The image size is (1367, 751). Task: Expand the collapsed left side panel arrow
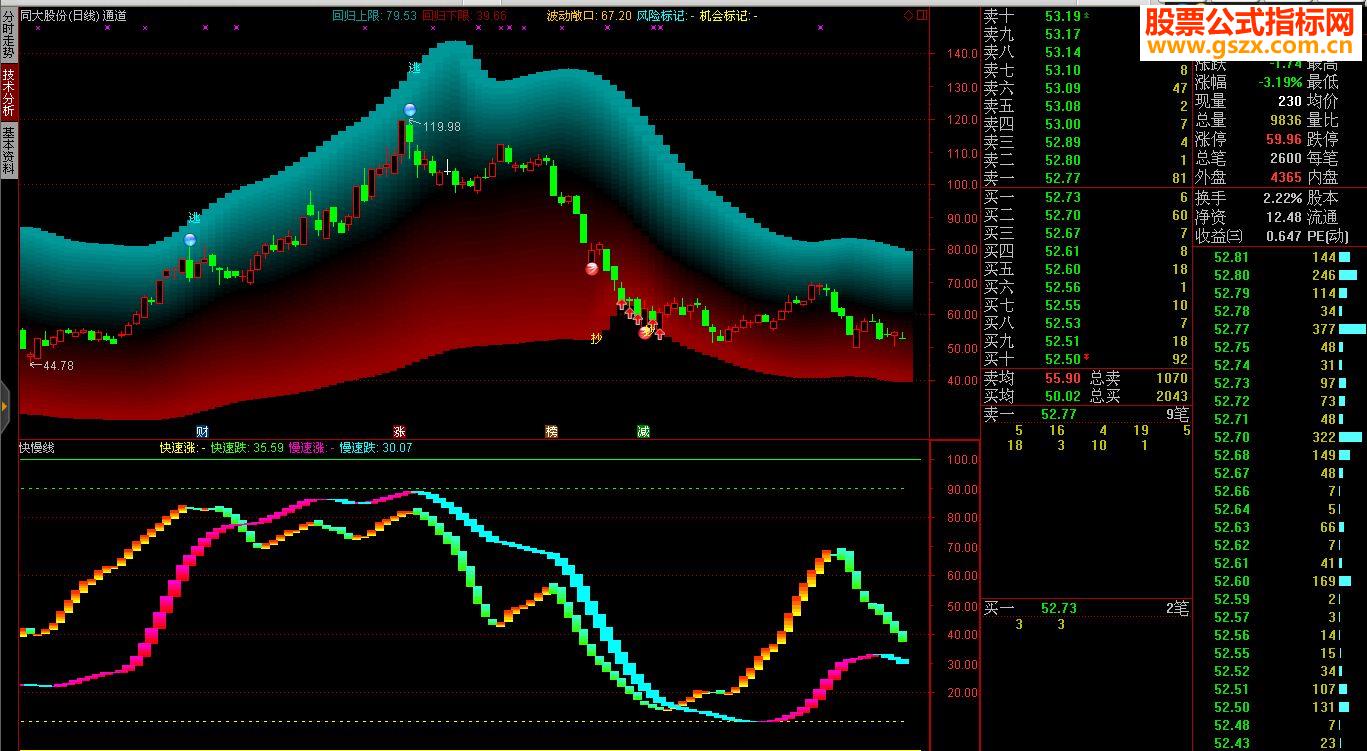pos(4,405)
